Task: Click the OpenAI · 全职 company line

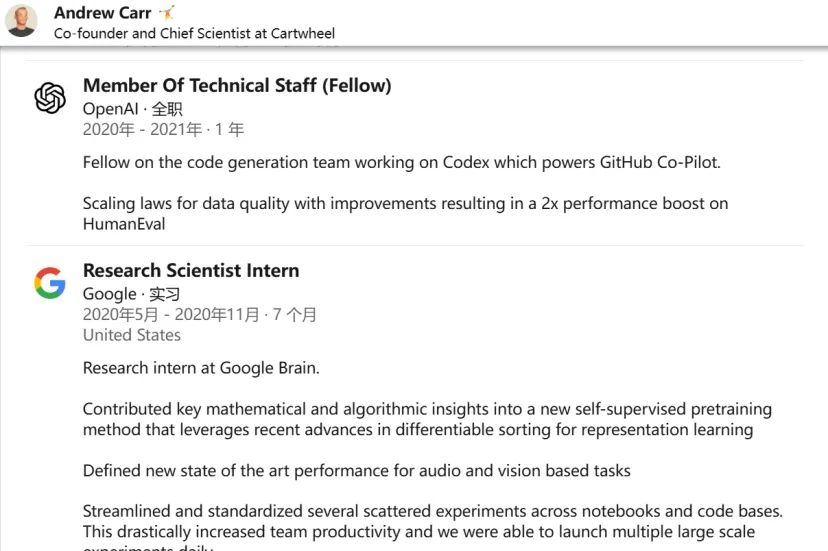Action: [x=133, y=109]
